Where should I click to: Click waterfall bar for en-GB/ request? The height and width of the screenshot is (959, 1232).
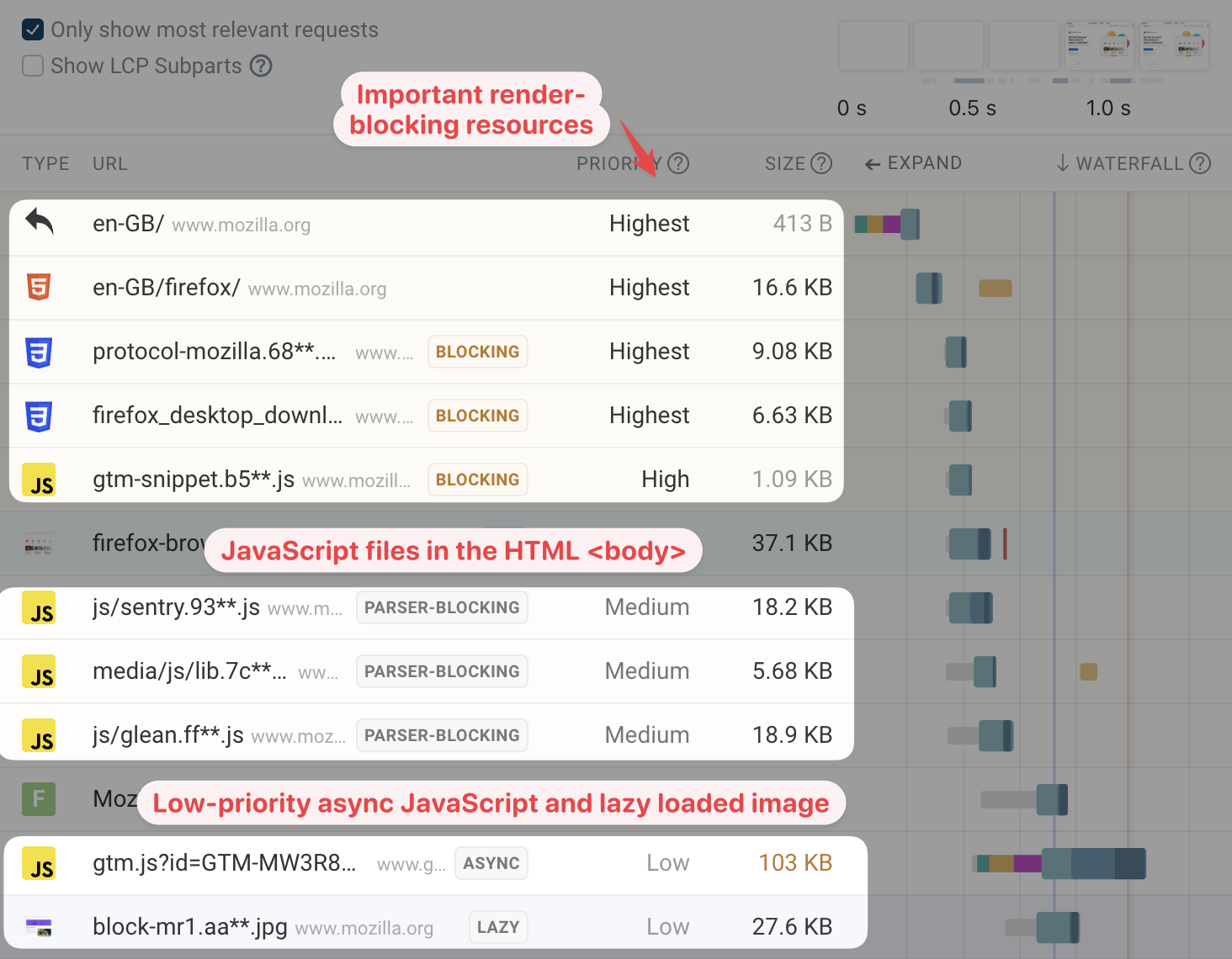[887, 224]
